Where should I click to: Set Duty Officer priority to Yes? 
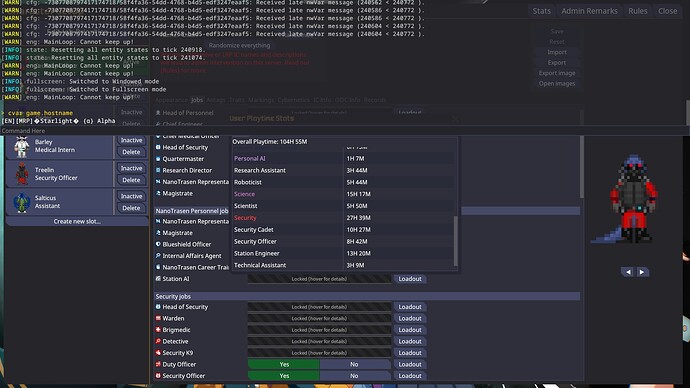coord(284,364)
